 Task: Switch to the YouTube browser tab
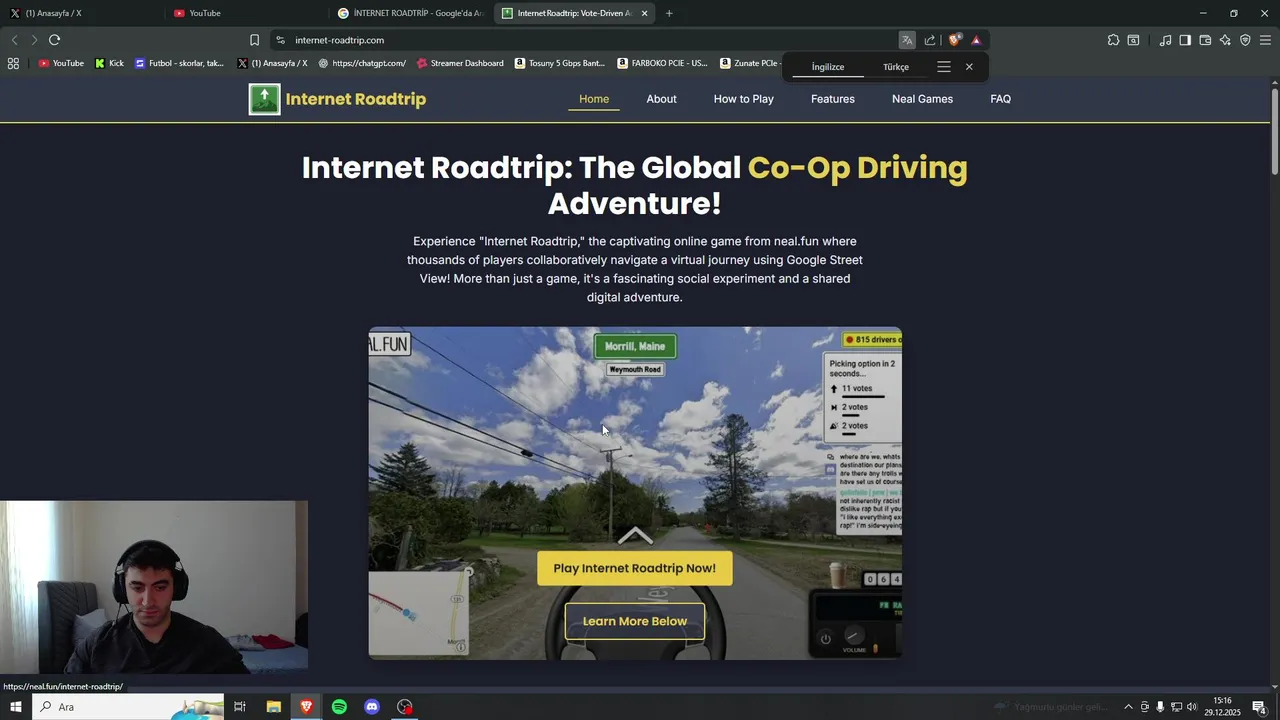point(245,13)
